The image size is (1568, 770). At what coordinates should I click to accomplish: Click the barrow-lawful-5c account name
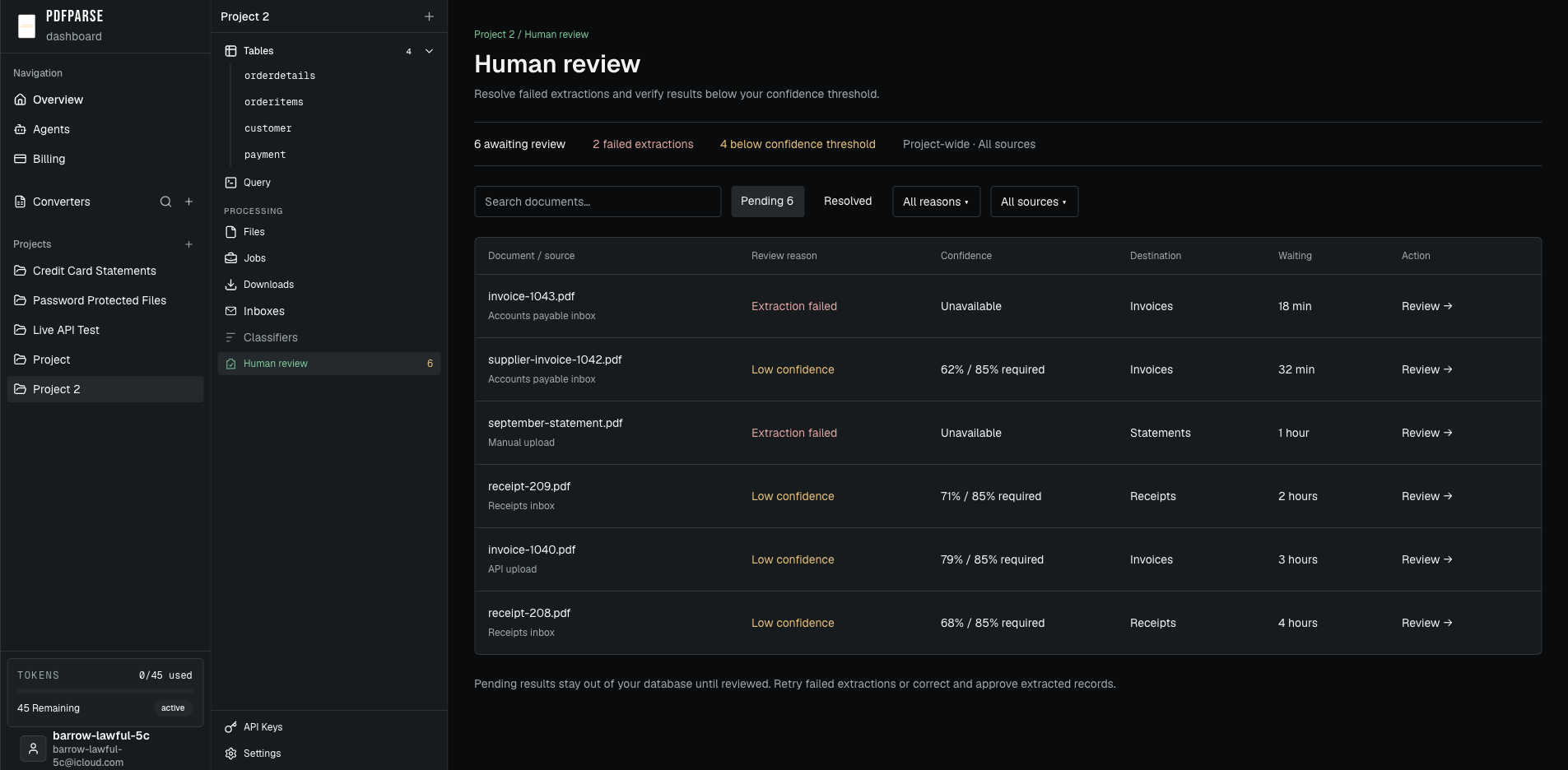[101, 735]
